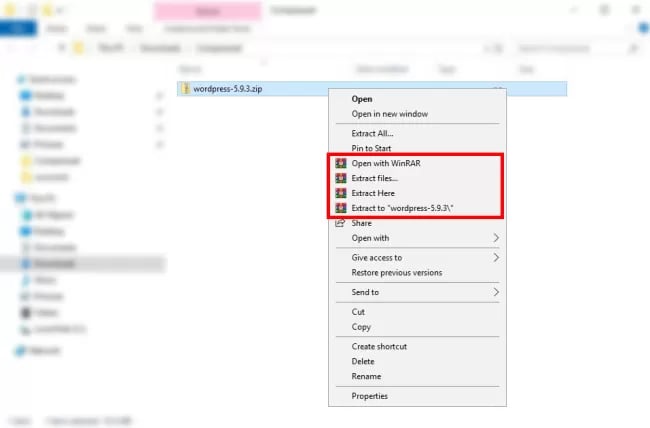Expand the Send to submenu arrow
Screen dimensions: 650x428
pyautogui.click(x=496, y=292)
